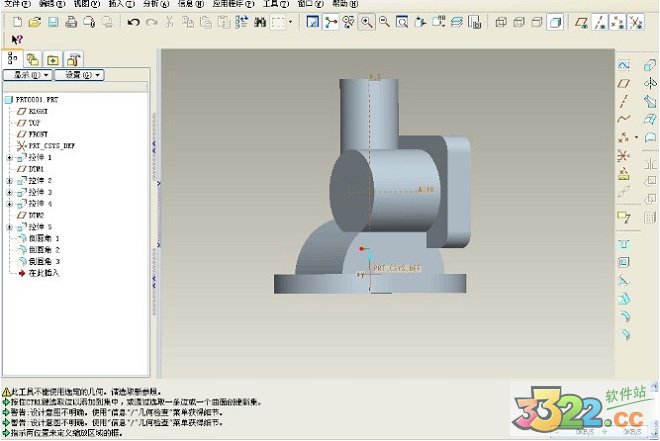
Task: Click the Refit to screen icon
Action: 402,22
